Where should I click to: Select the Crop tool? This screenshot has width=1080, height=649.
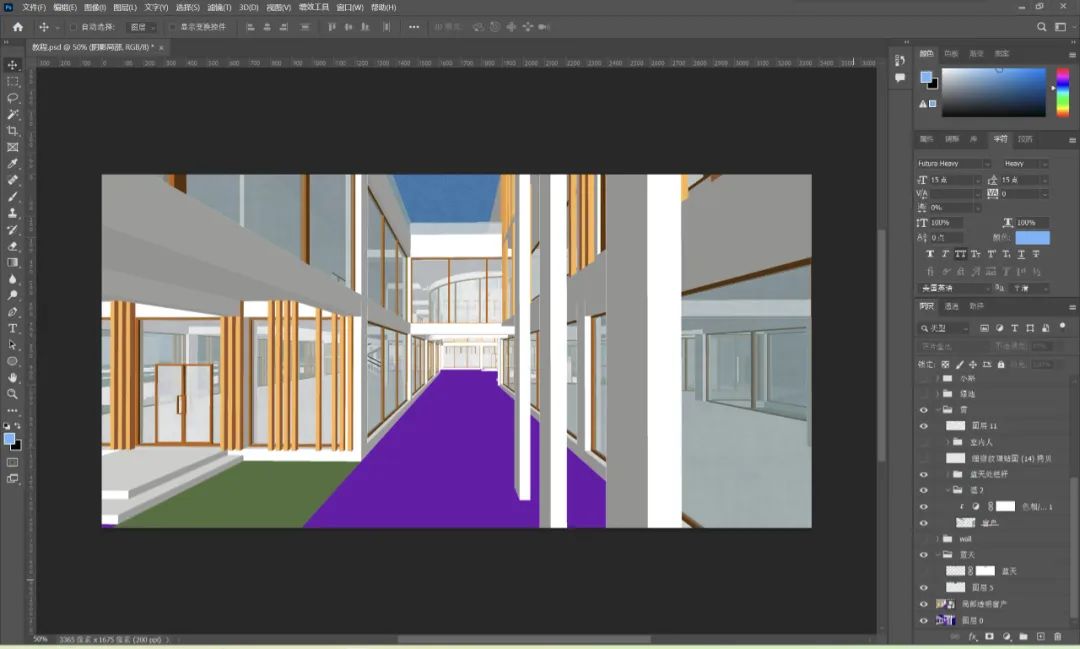pos(12,131)
